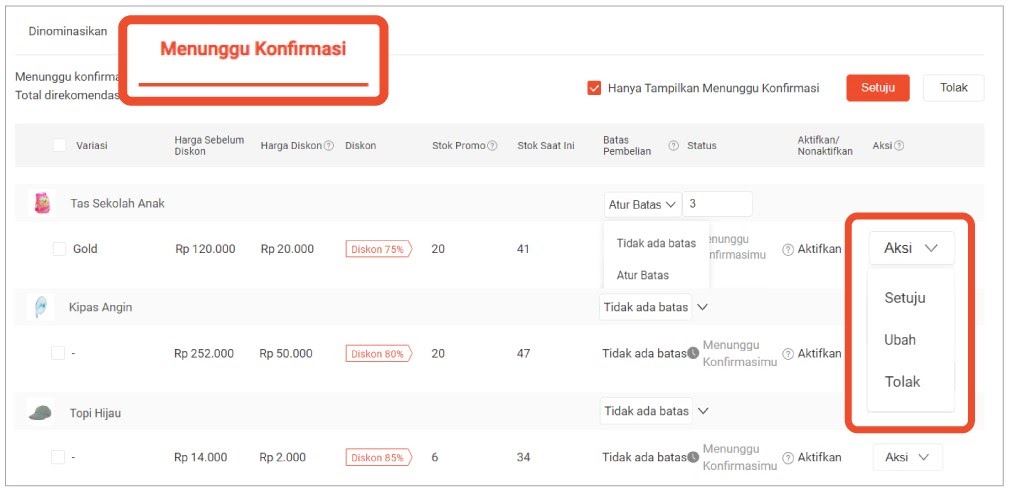The height and width of the screenshot is (491, 1010).
Task: Click purchase limit input field showing 3
Action: tap(717, 204)
